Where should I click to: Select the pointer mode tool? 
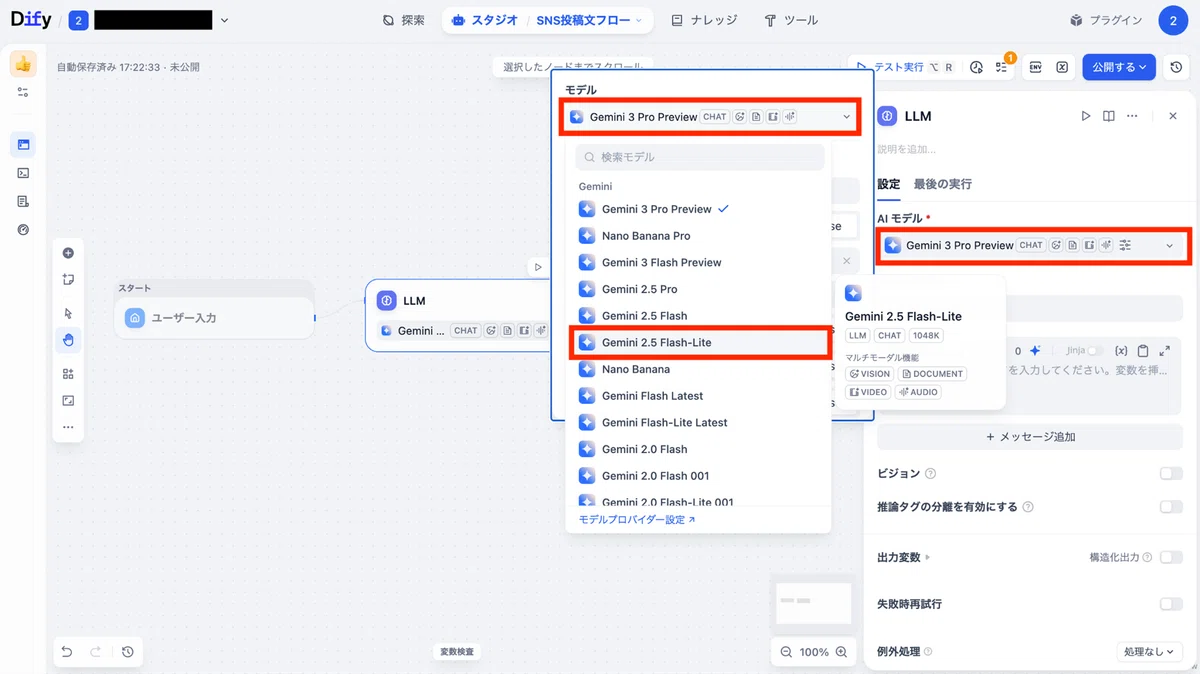pyautogui.click(x=68, y=313)
